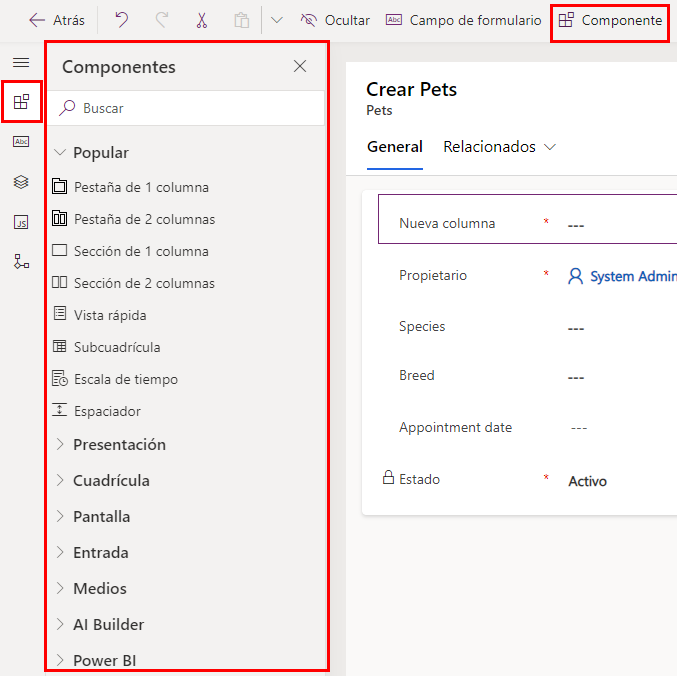Expand the Presentación category
The height and width of the screenshot is (676, 677).
pyautogui.click(x=111, y=445)
